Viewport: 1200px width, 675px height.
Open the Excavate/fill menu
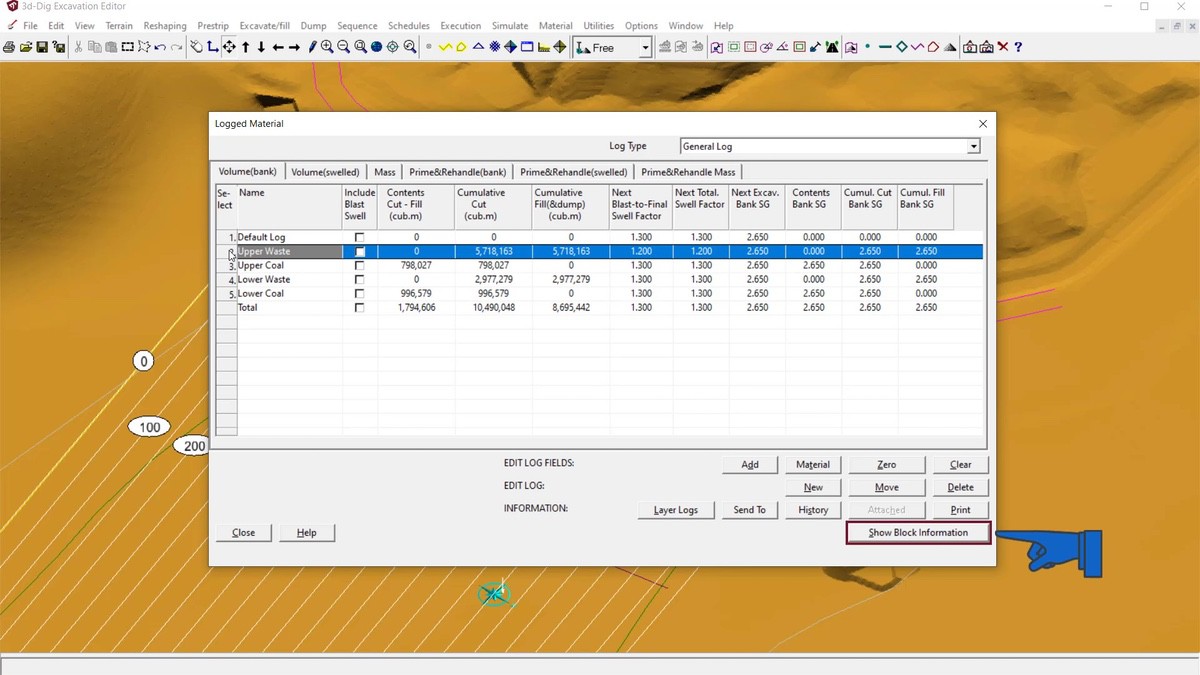tap(265, 26)
